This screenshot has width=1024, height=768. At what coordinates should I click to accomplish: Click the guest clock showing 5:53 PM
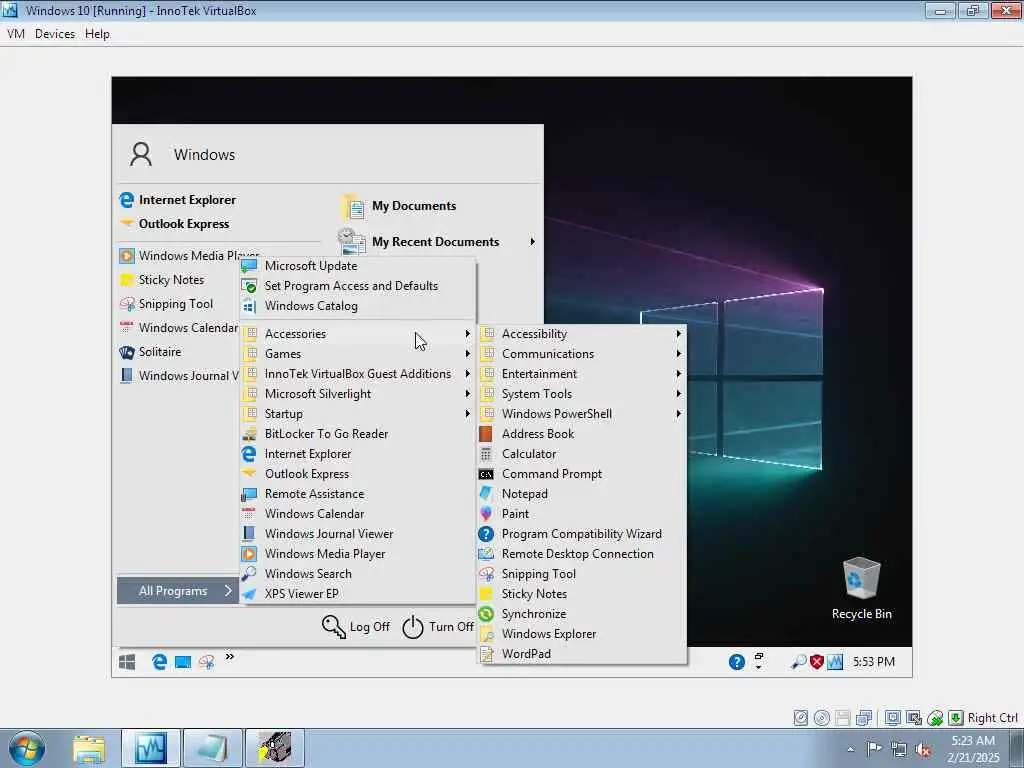(874, 662)
